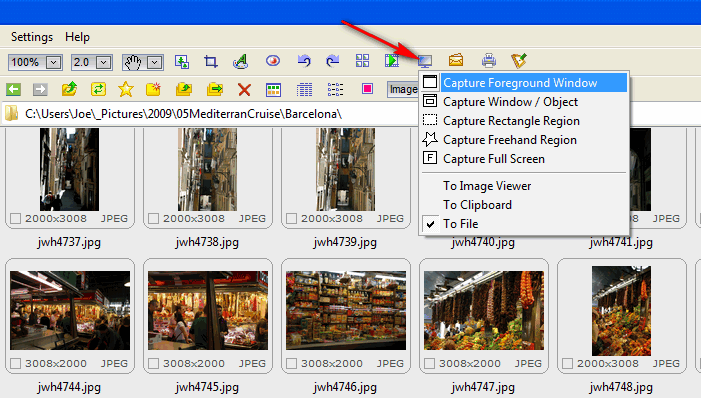701x398 pixels.
Task: Click the screen capture monitor icon
Action: pyautogui.click(x=425, y=61)
